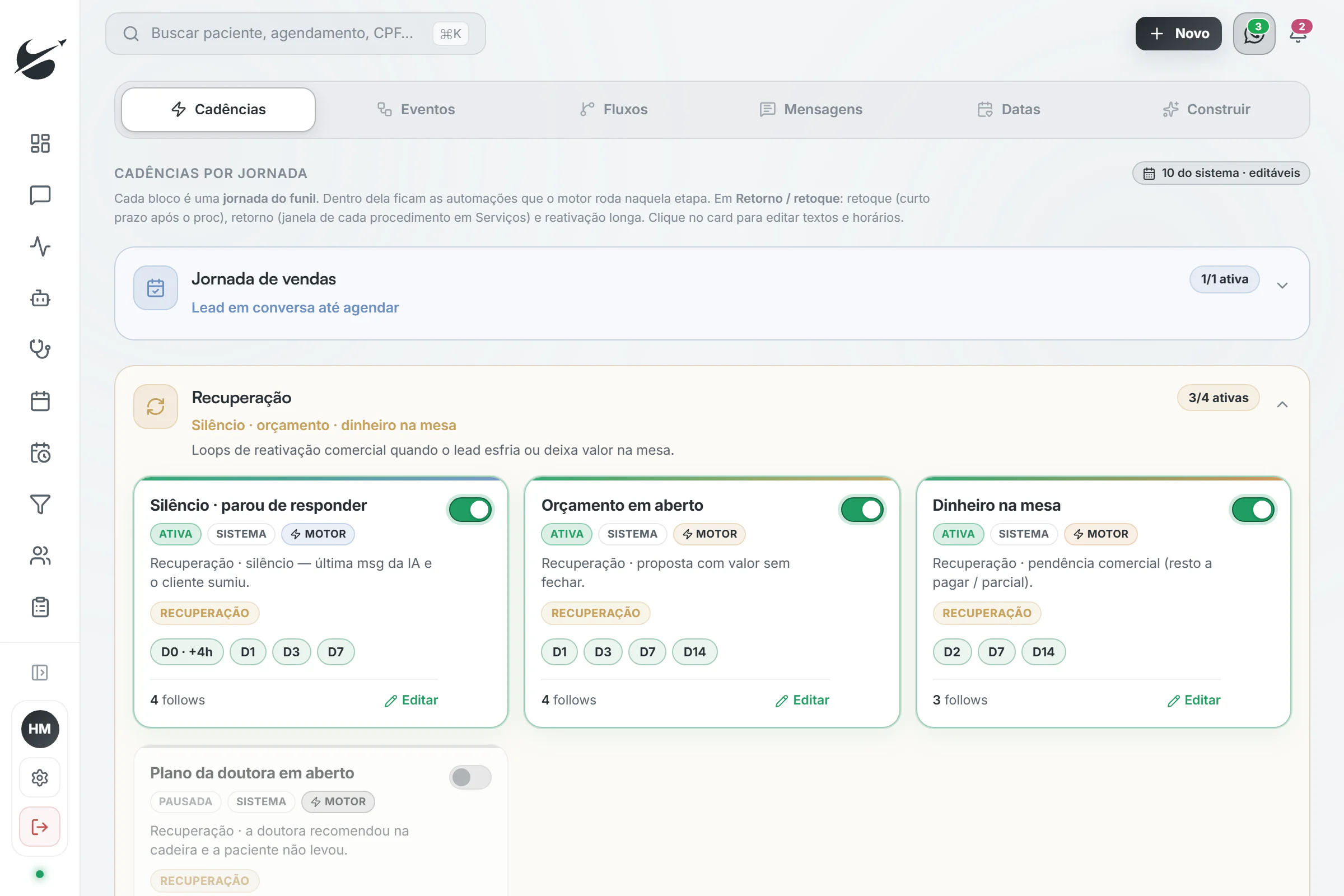Open the funnel sidebar icon

40,504
